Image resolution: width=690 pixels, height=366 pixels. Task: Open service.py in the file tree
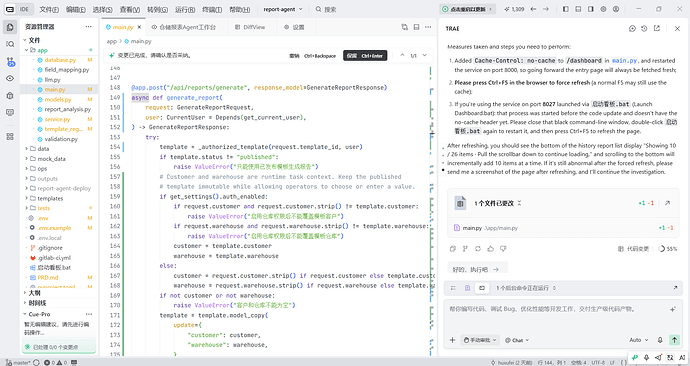(57, 119)
